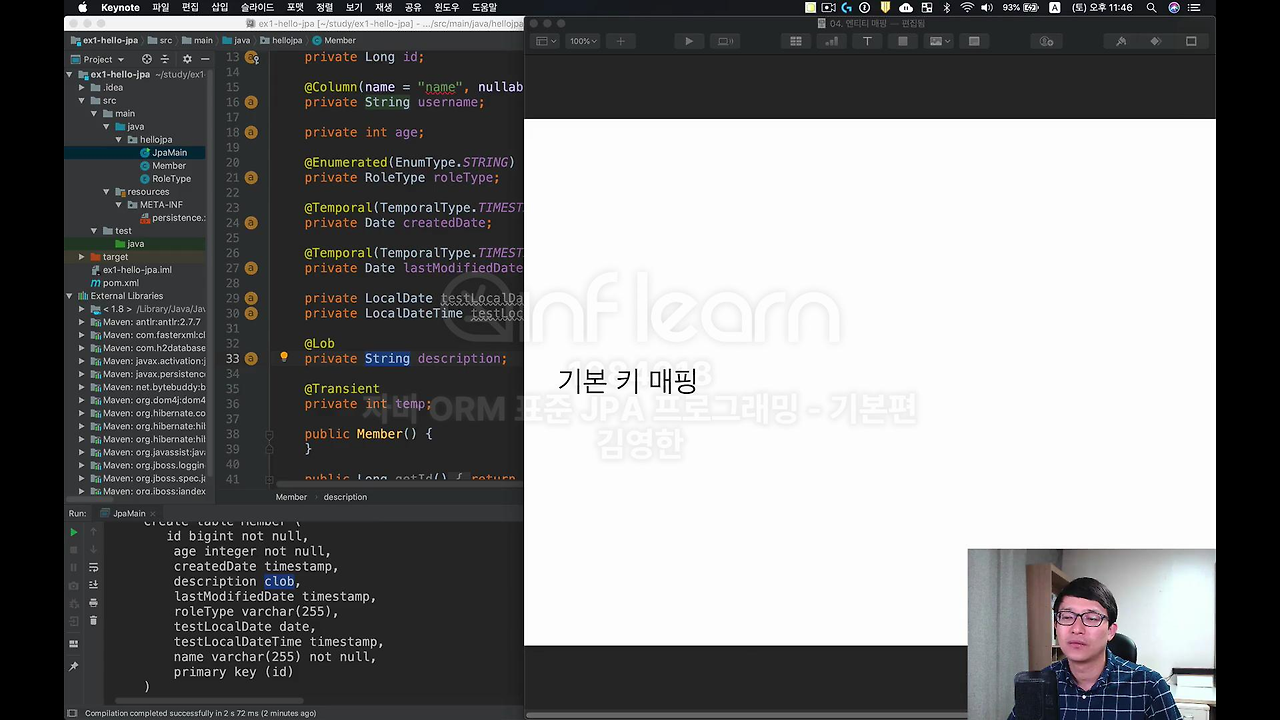Click Keynote Collaborate icon
The image size is (1280, 720).
[x=1046, y=41]
